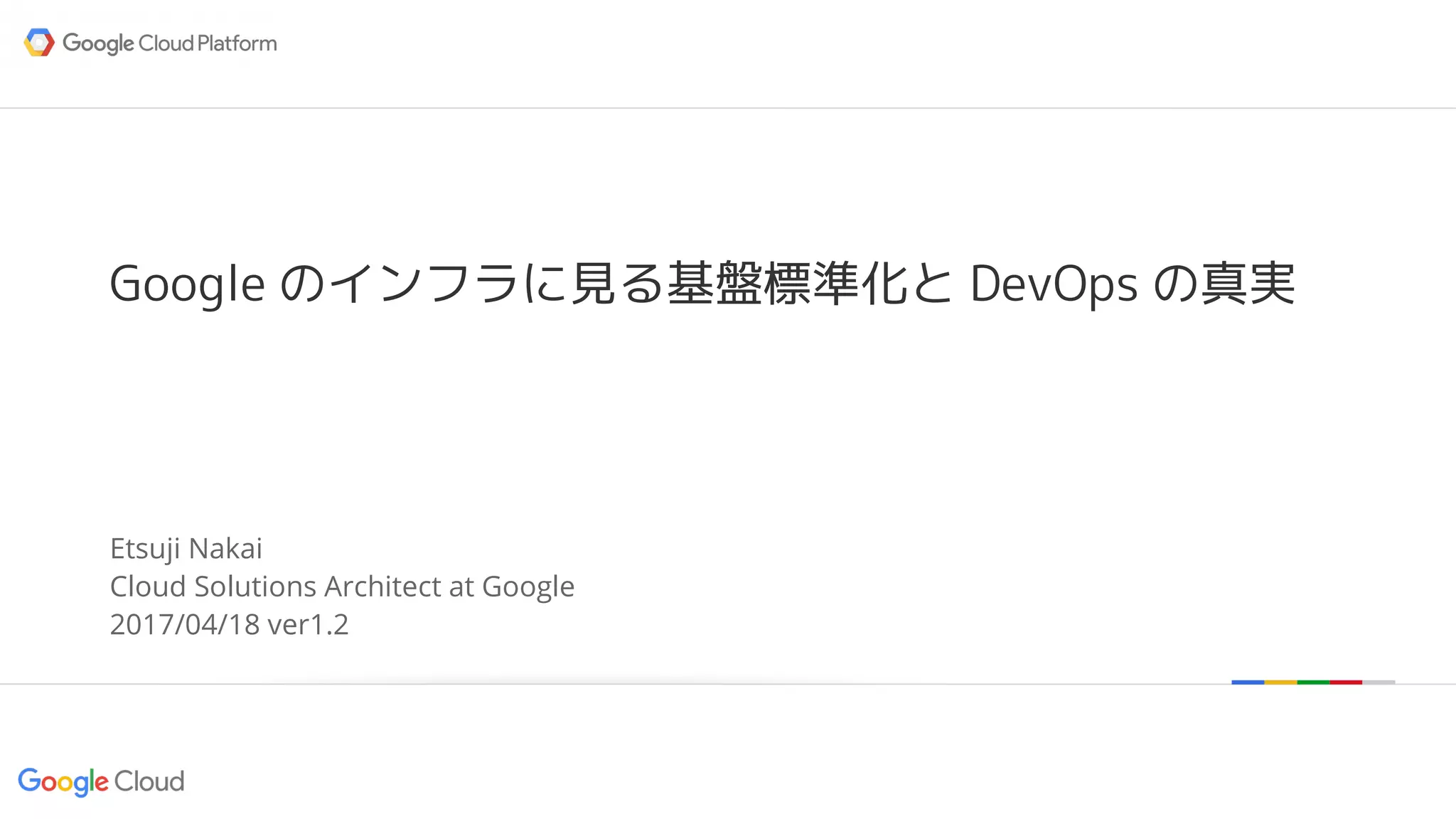Click the "Google Cloud Platform" header wordmark
The image size is (1456, 819).
(x=169, y=43)
